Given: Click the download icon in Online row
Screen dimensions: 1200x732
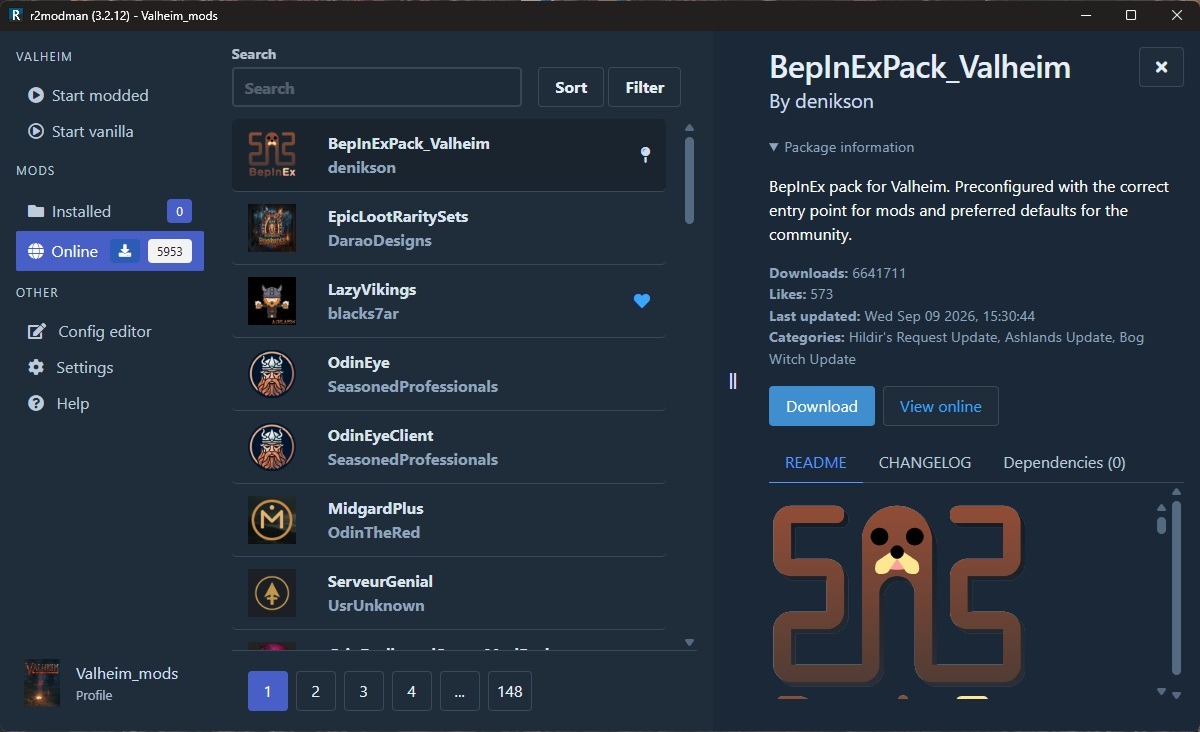Looking at the screenshot, I should pos(125,251).
